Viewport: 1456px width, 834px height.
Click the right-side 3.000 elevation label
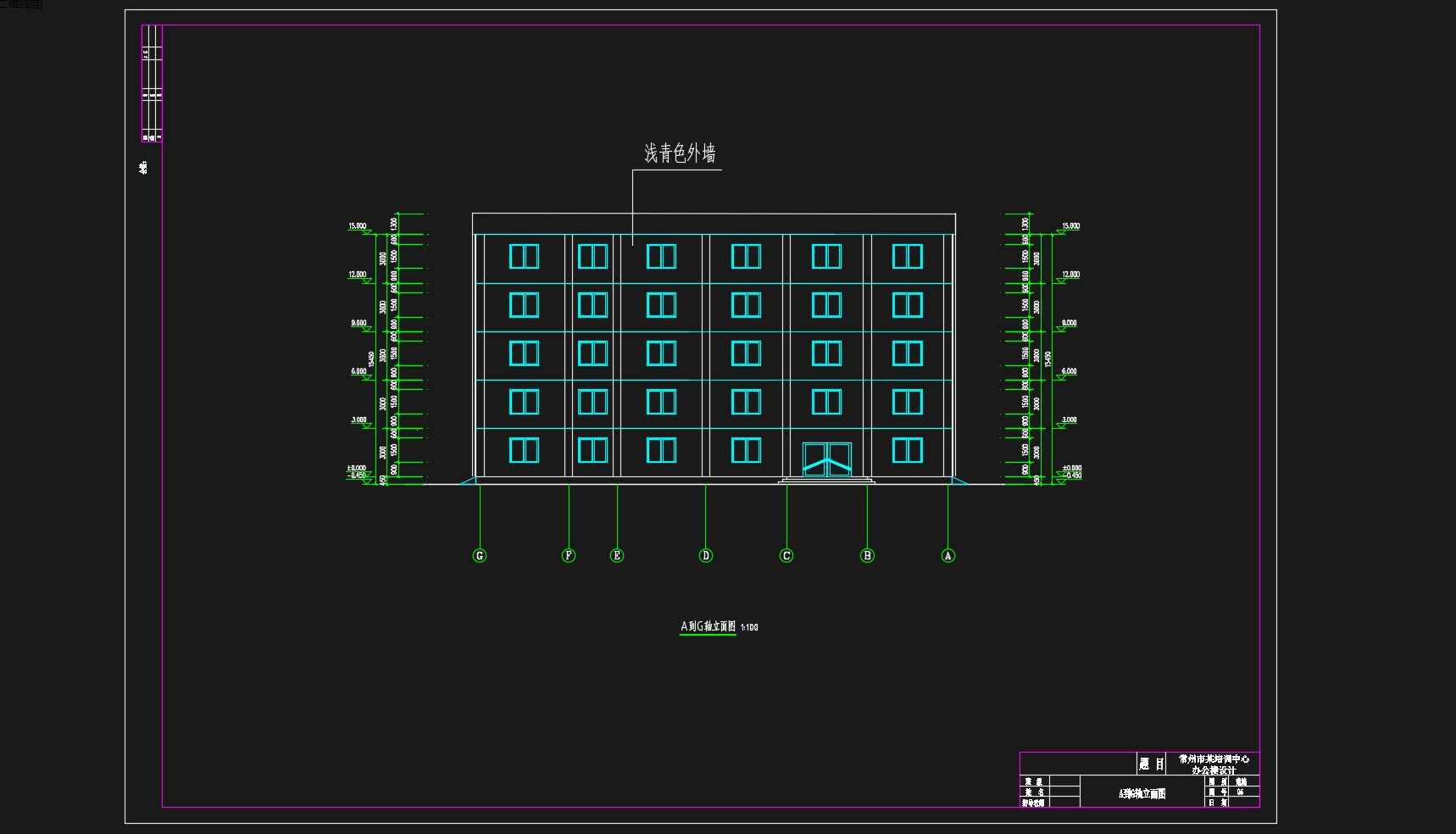pyautogui.click(x=1070, y=420)
